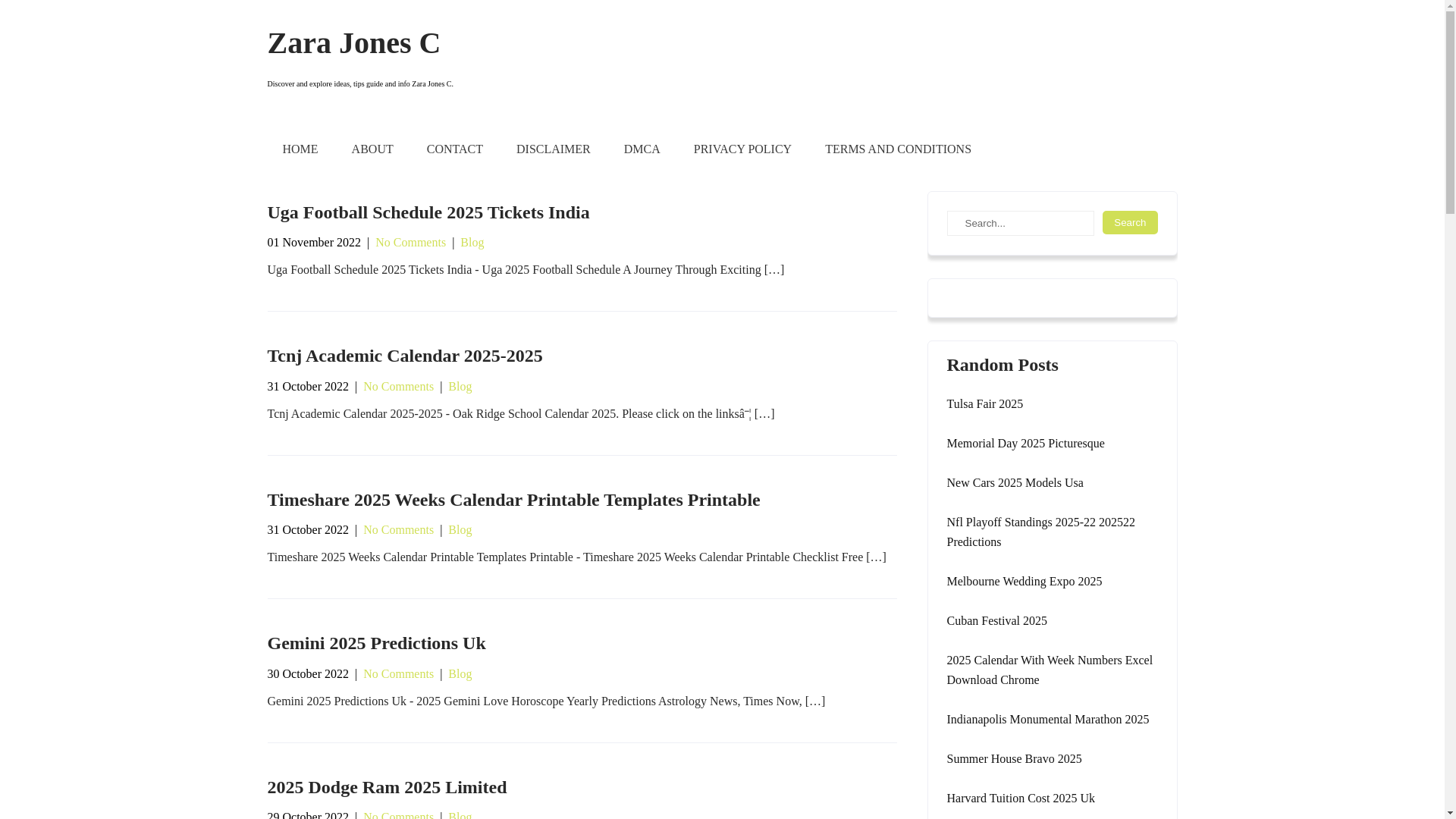Open random post Indianapolis Monumental Marathon 2025
This screenshot has width=1456, height=819.
tap(1047, 720)
